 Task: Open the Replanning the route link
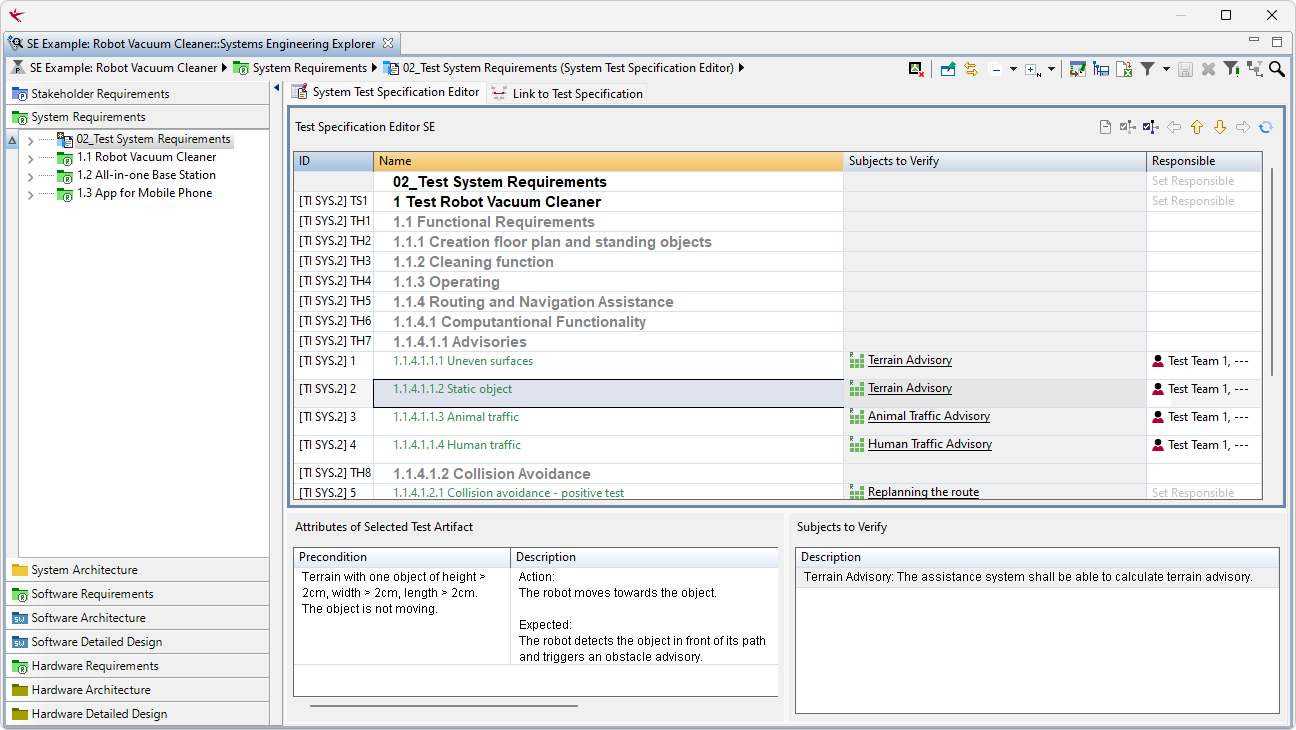click(x=923, y=492)
